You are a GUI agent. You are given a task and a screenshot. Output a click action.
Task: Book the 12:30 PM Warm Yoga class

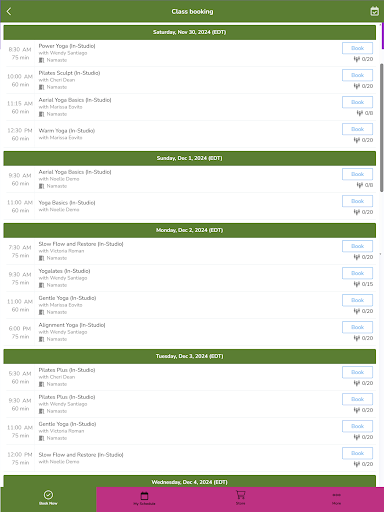pos(357,129)
